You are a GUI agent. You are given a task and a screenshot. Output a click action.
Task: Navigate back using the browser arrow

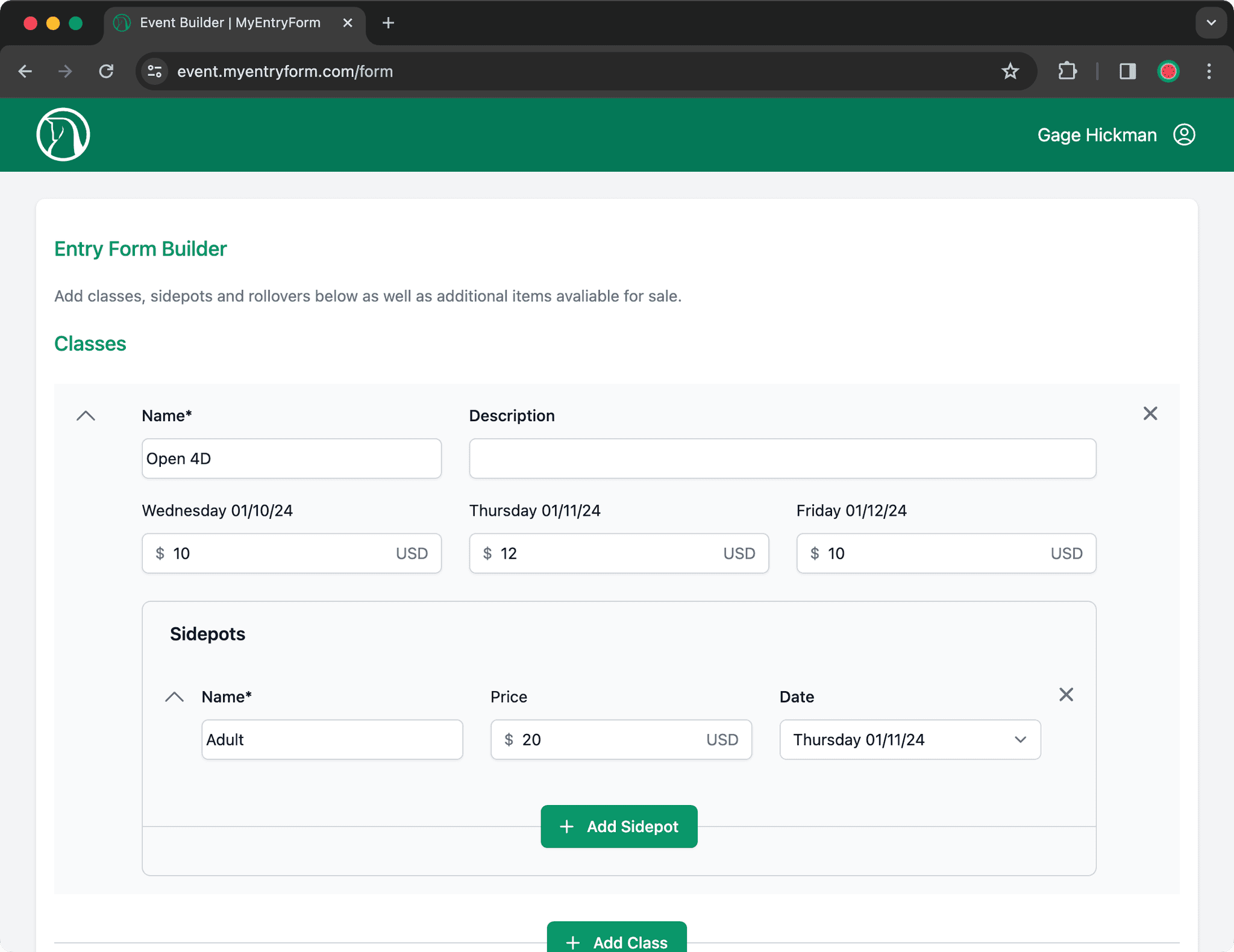(25, 71)
